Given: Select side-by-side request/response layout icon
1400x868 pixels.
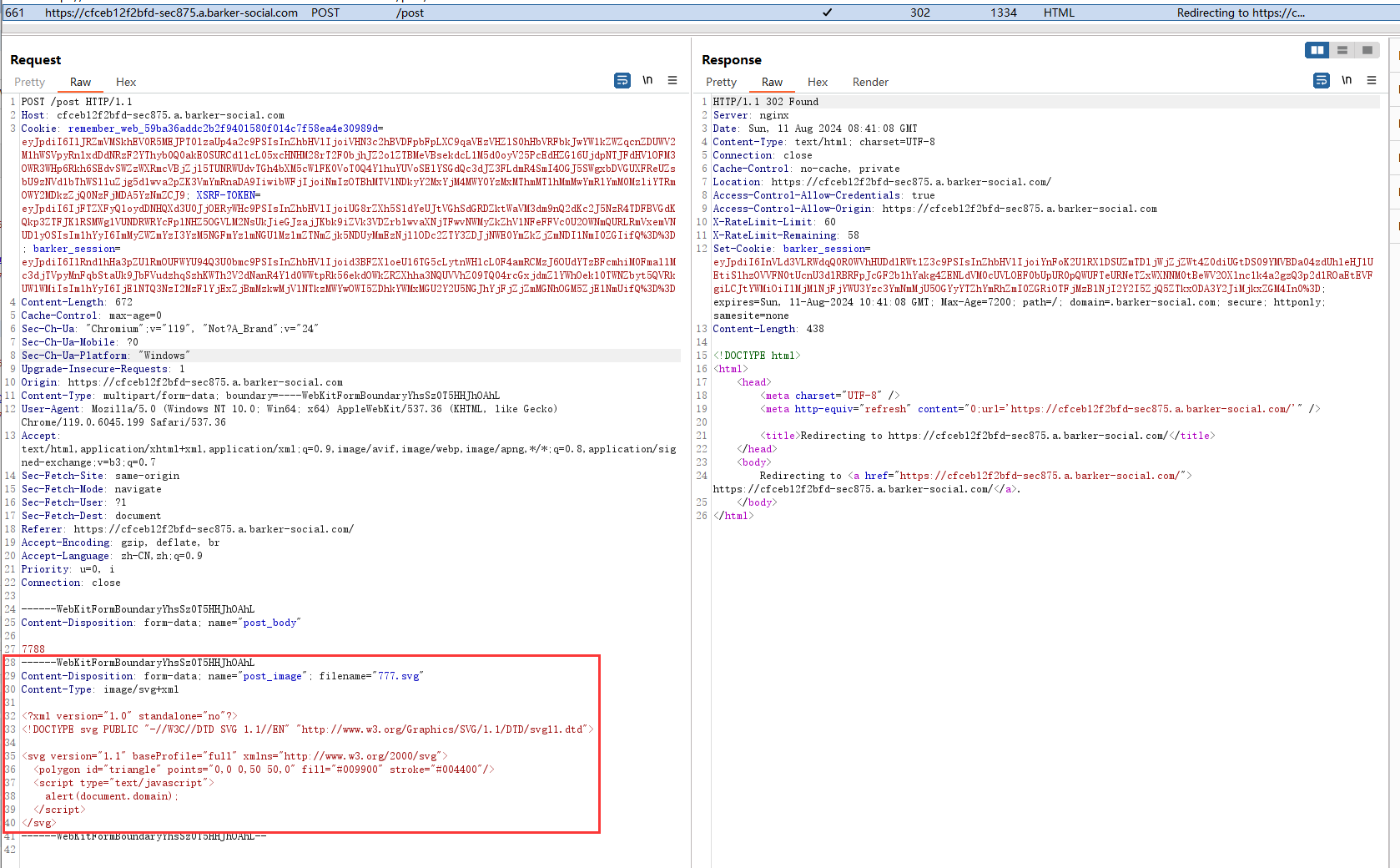Looking at the screenshot, I should [1317, 50].
